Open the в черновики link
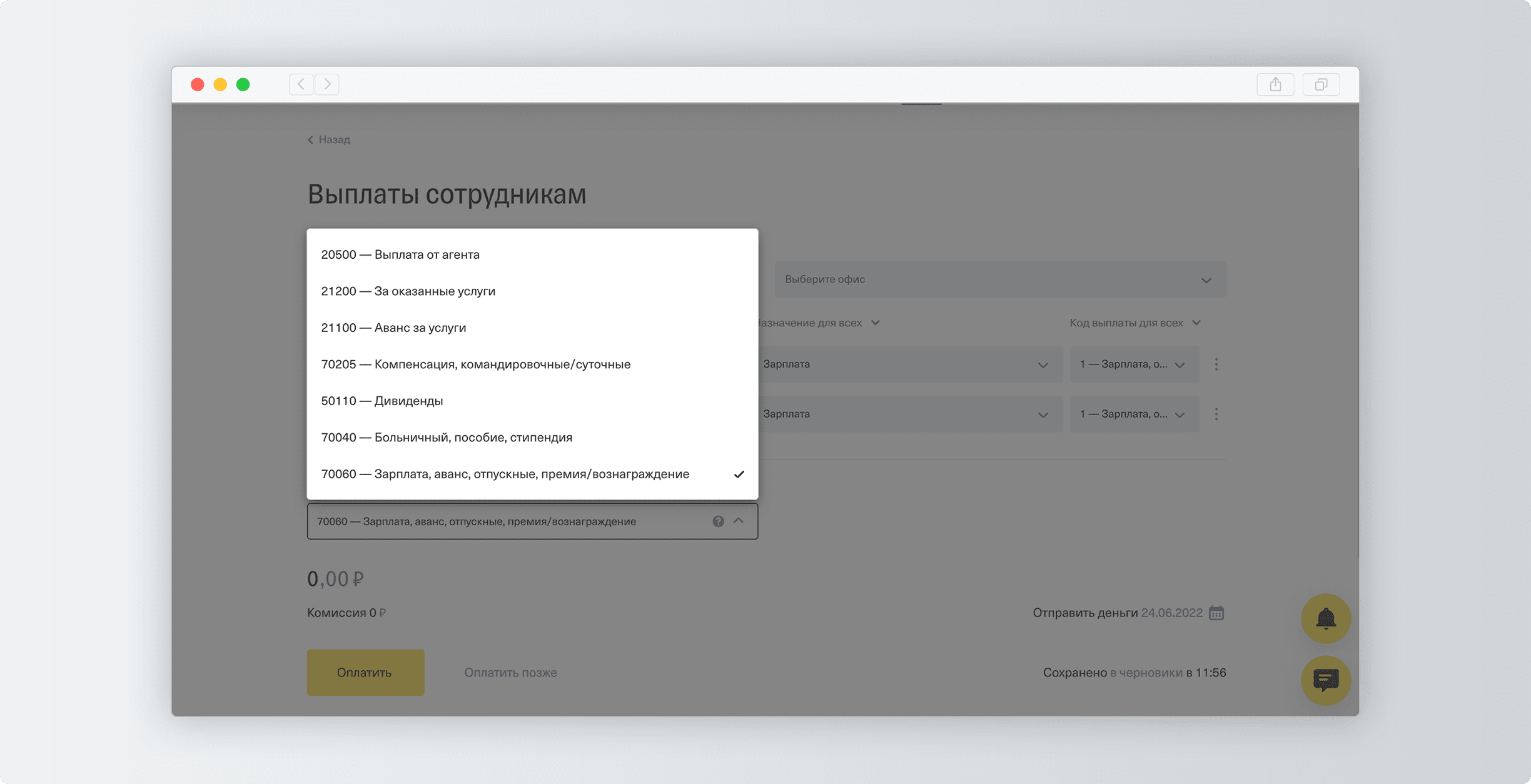1531x784 pixels. click(1146, 673)
